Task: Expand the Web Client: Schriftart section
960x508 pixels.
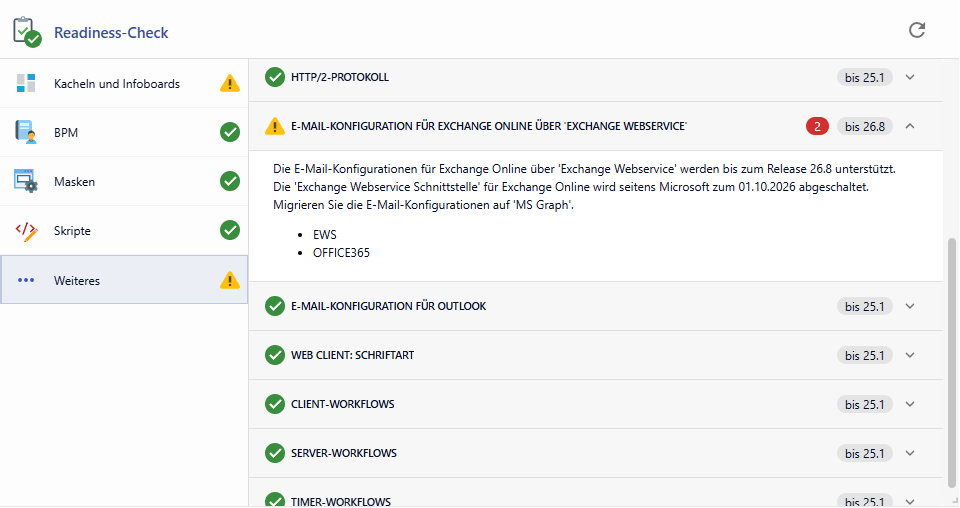Action: 909,355
